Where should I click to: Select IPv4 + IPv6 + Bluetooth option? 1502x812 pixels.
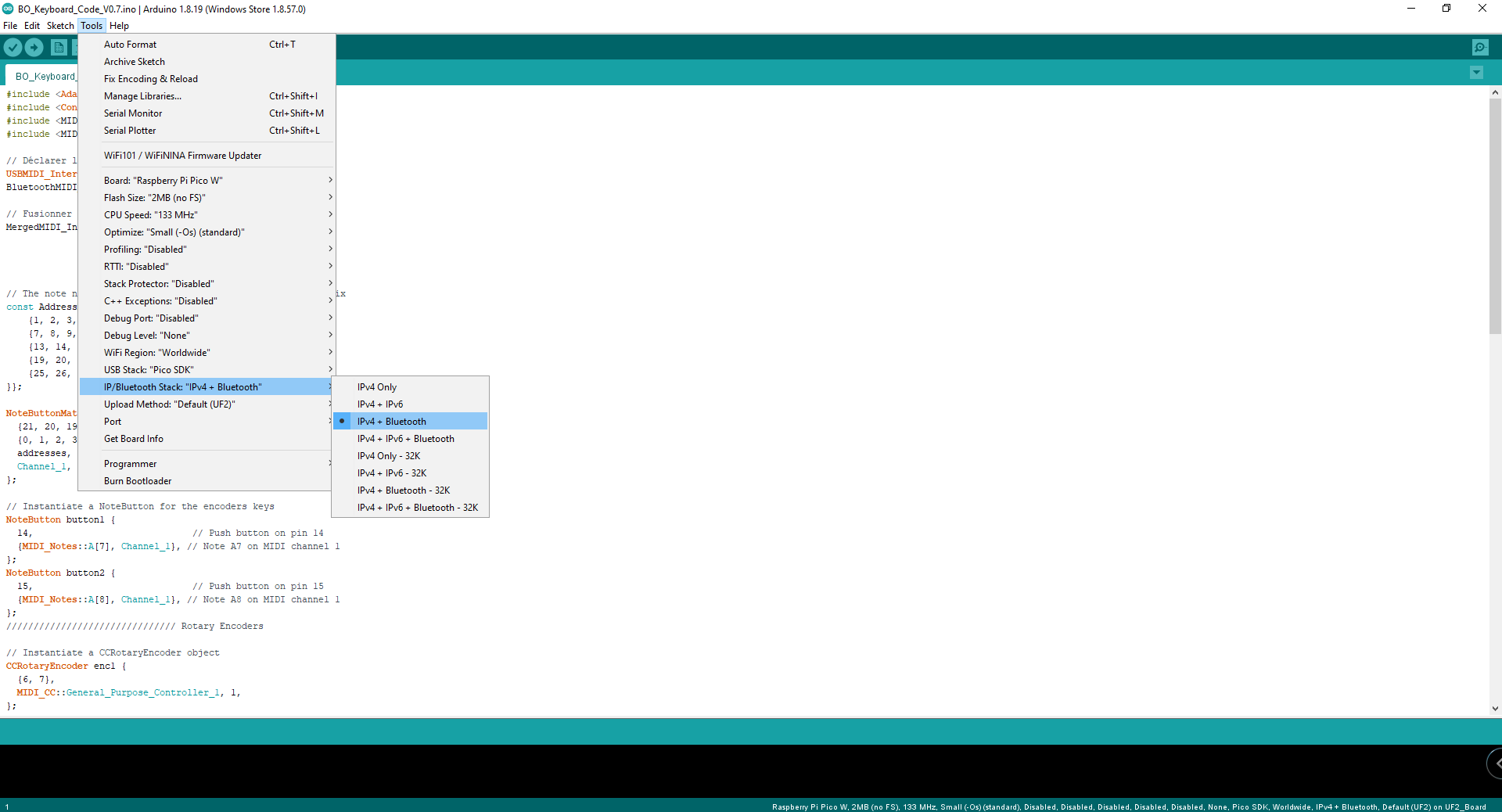[411, 439]
